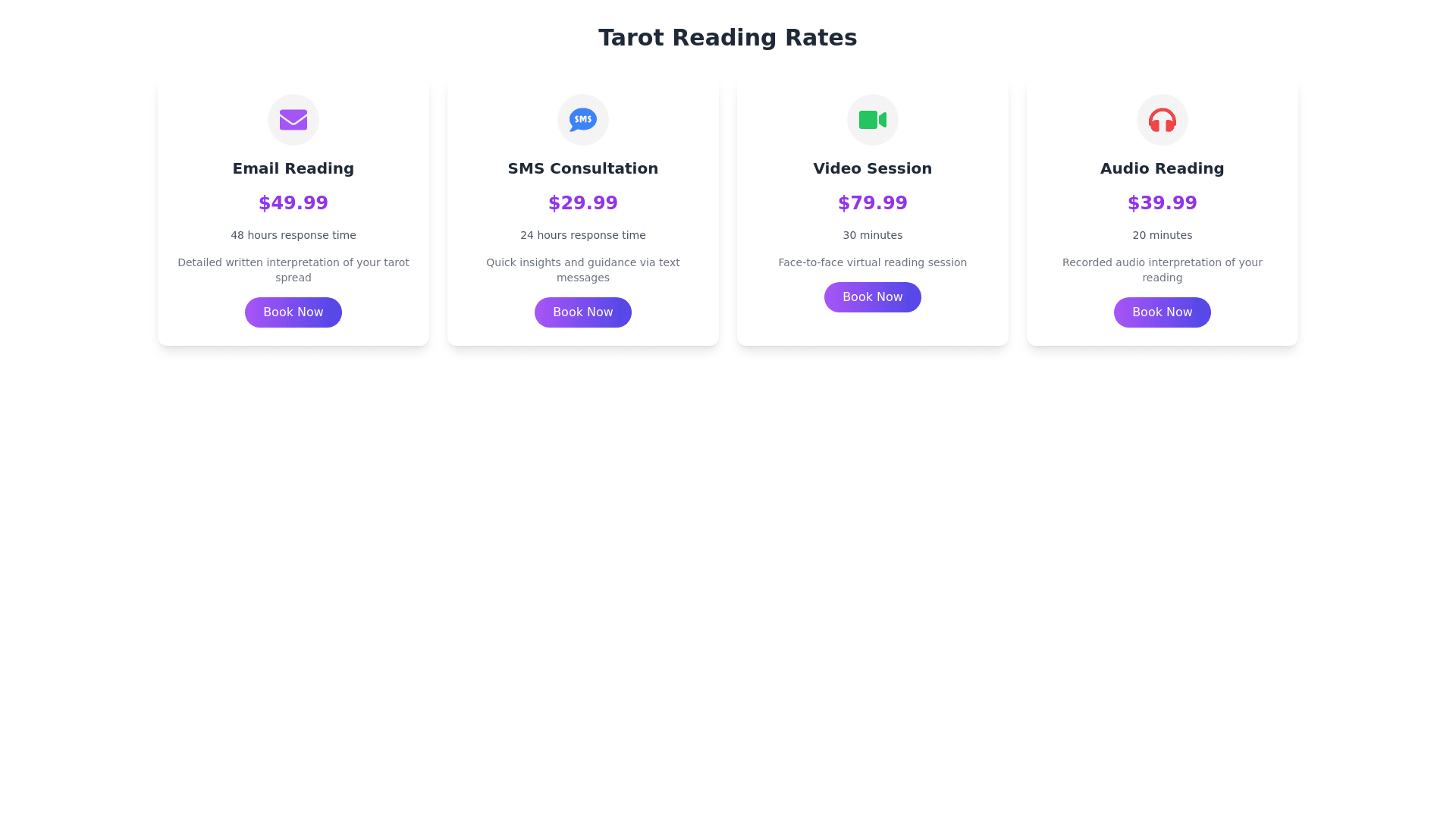The image size is (1456, 819).
Task: Click the $49.99 price
Action: coord(293,203)
